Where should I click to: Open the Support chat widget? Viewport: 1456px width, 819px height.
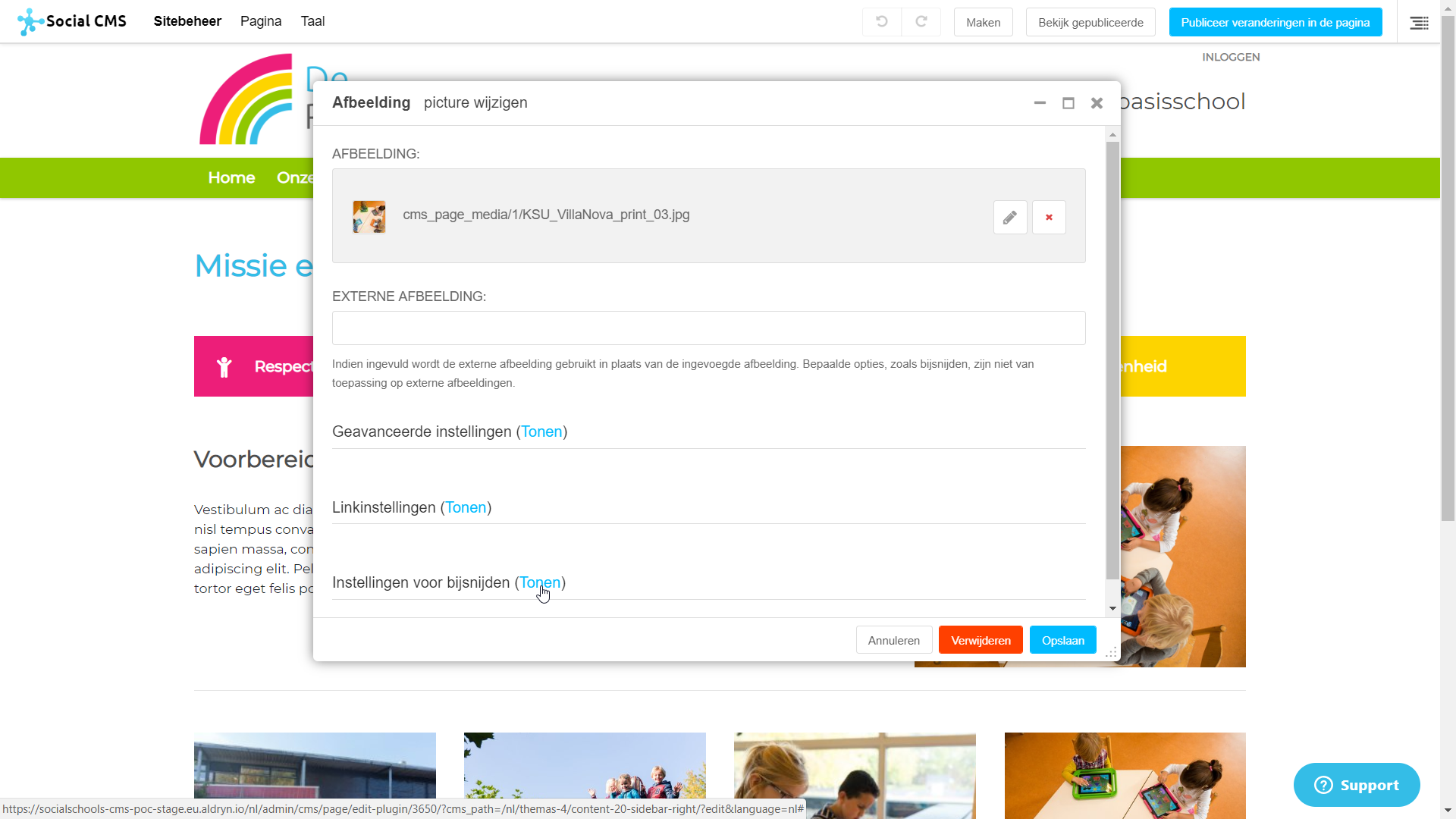pos(1357,785)
